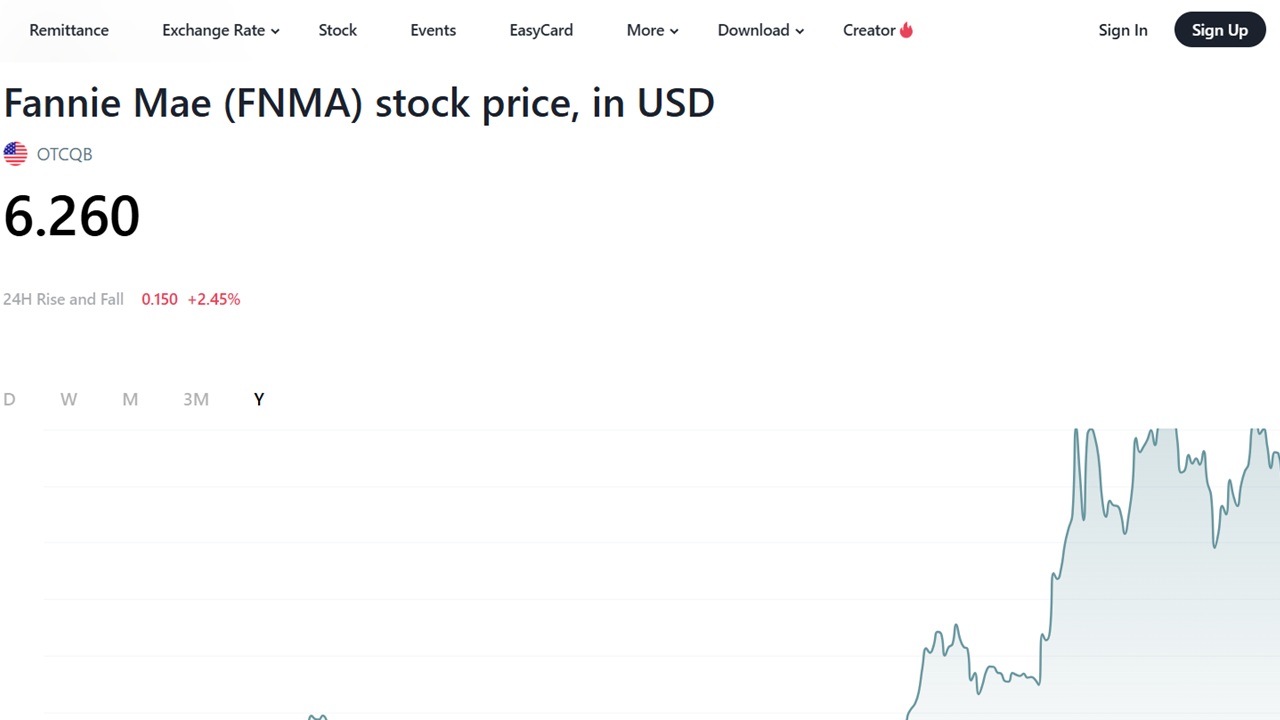Click the OTCQB exchange label

click(64, 154)
